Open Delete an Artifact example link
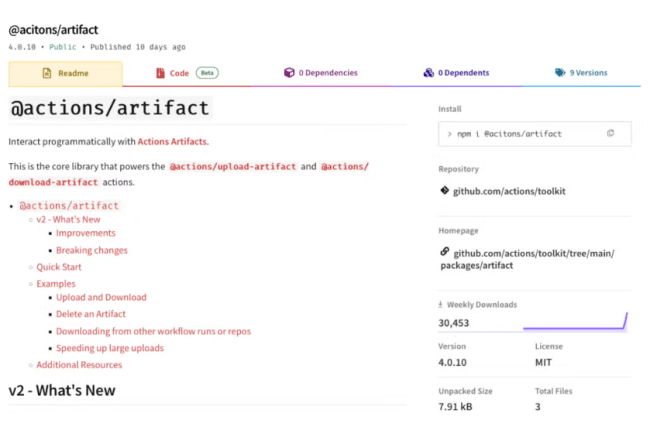Image resolution: width=650 pixels, height=433 pixels. (91, 314)
